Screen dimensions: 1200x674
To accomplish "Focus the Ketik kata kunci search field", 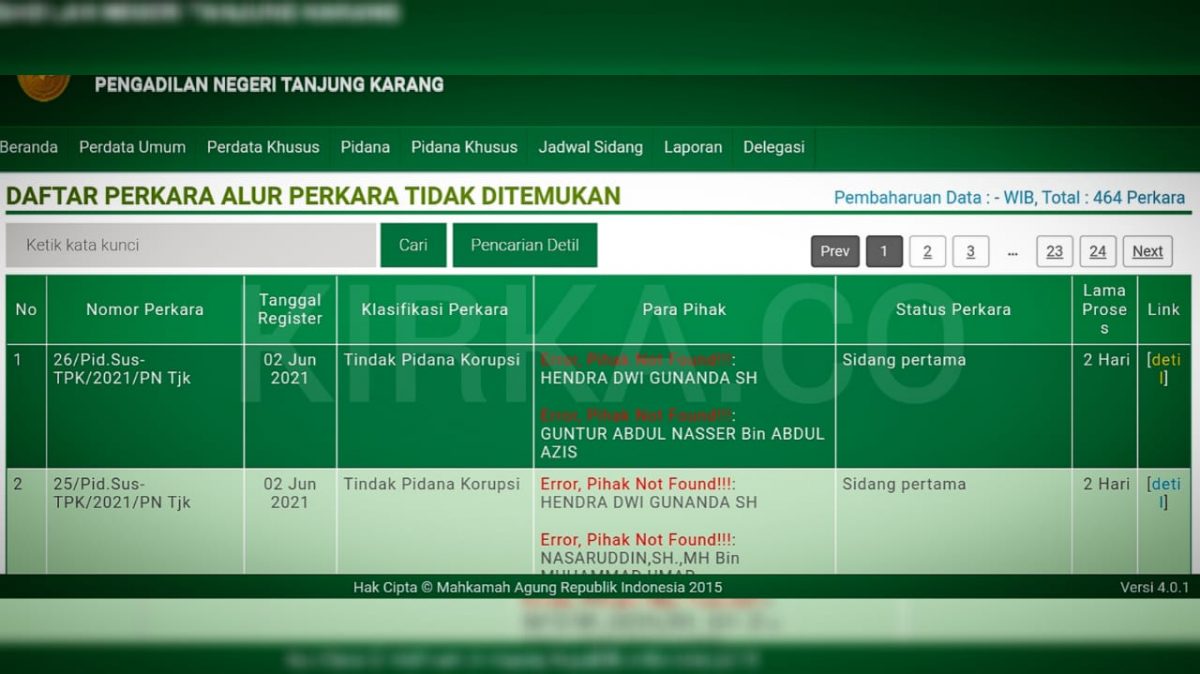I will pyautogui.click(x=190, y=245).
